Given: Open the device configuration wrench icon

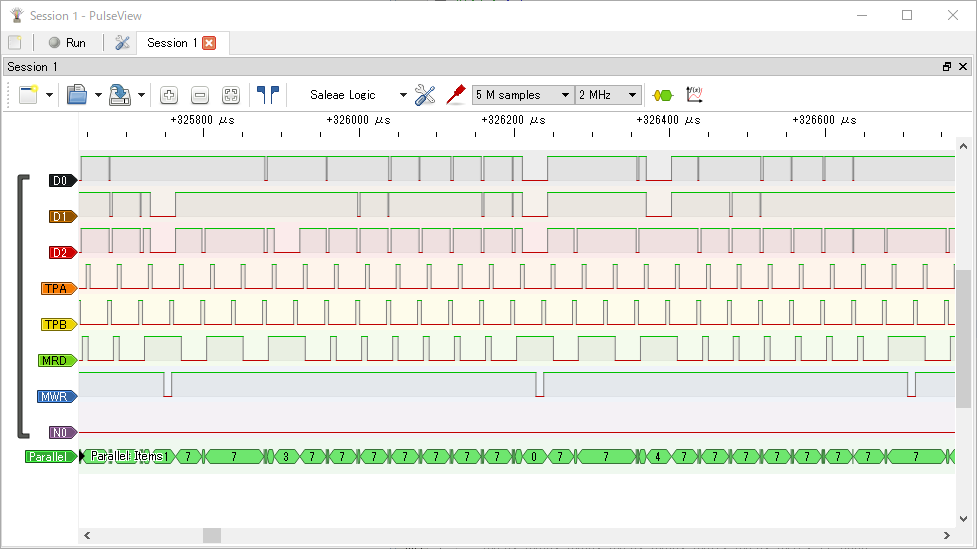Looking at the screenshot, I should 425,95.
